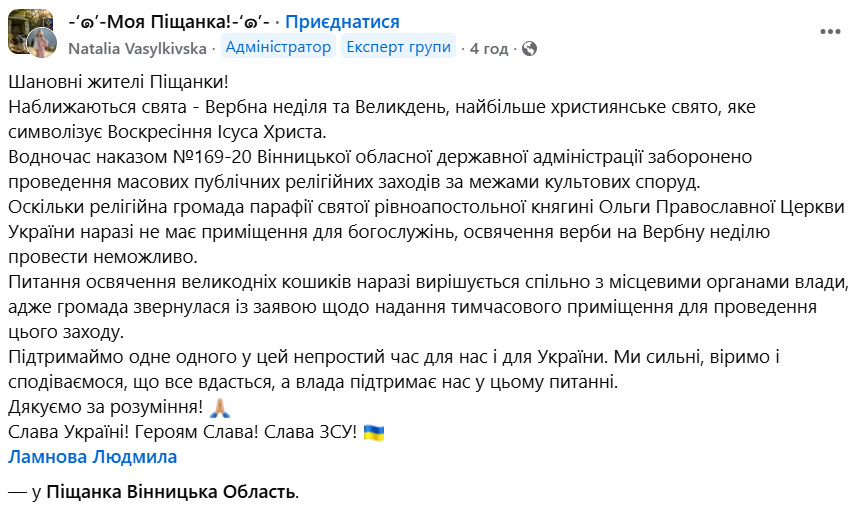
Task: Click the praying hands emoji
Action: coord(222,407)
